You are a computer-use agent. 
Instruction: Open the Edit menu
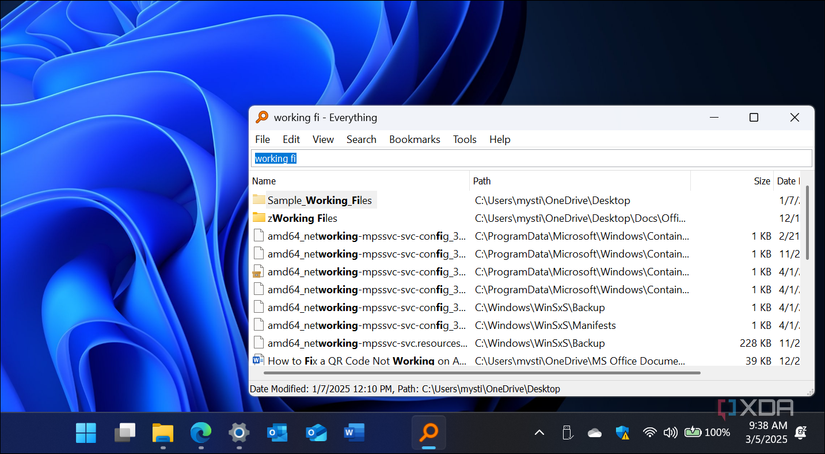291,139
